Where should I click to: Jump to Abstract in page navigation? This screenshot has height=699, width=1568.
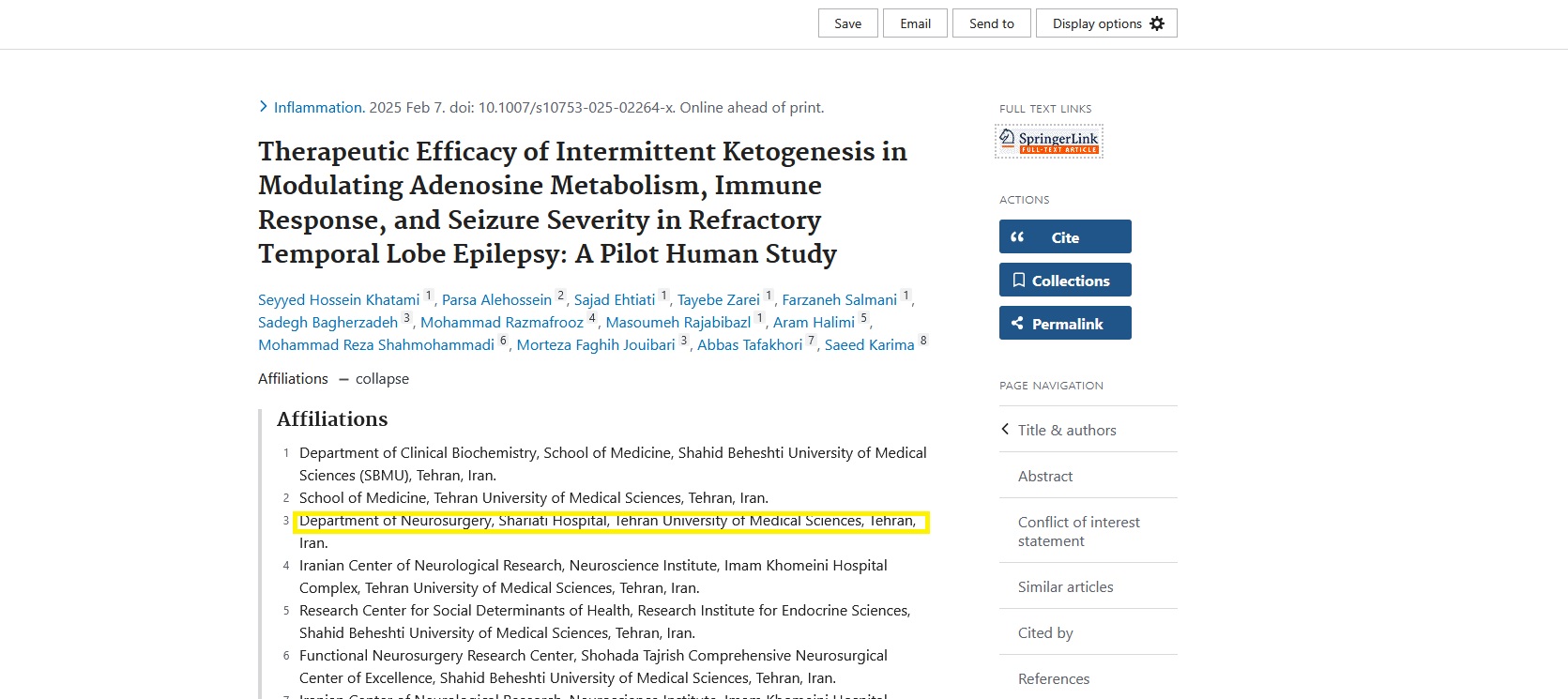[1044, 476]
